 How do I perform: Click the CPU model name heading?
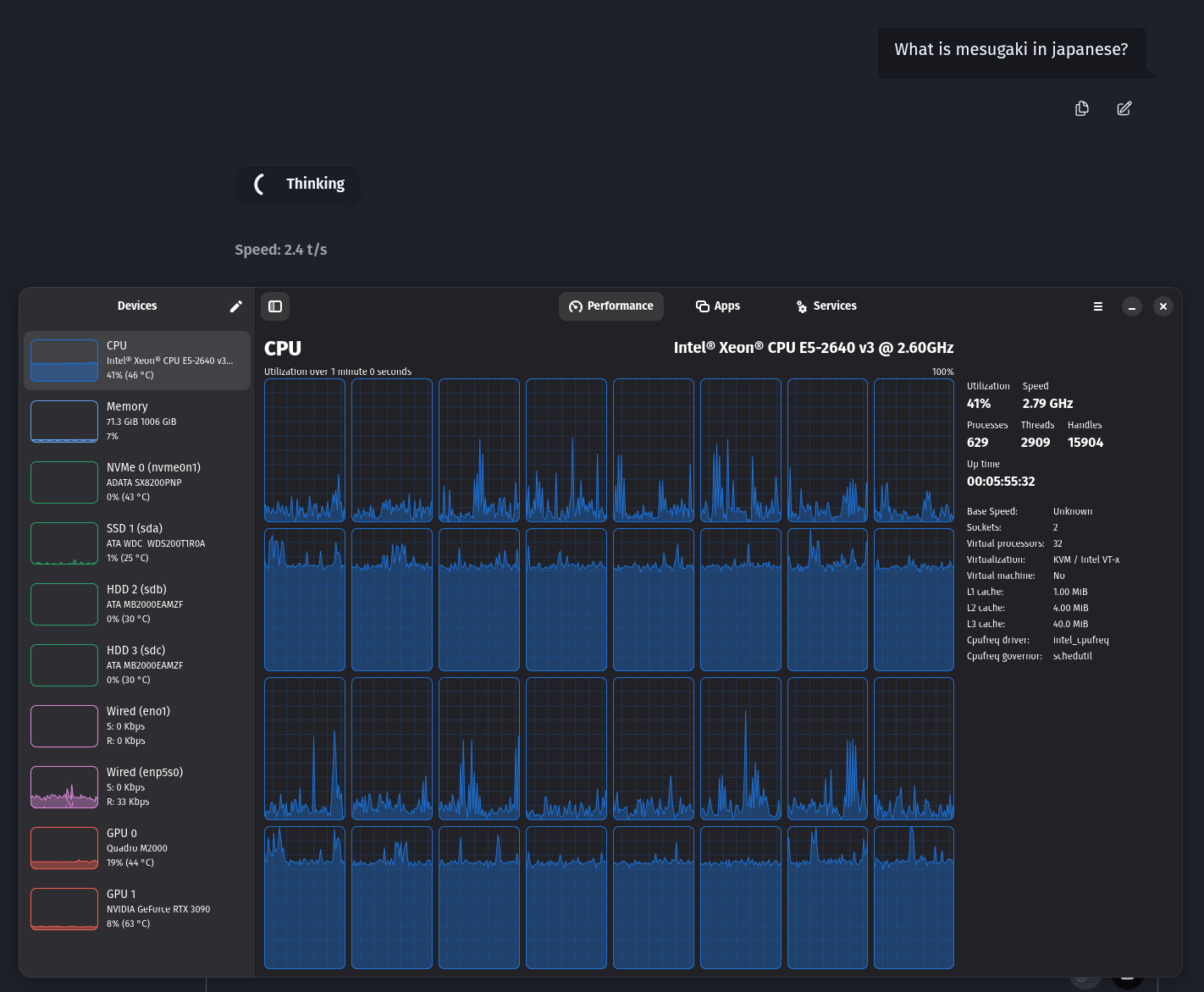(x=814, y=348)
